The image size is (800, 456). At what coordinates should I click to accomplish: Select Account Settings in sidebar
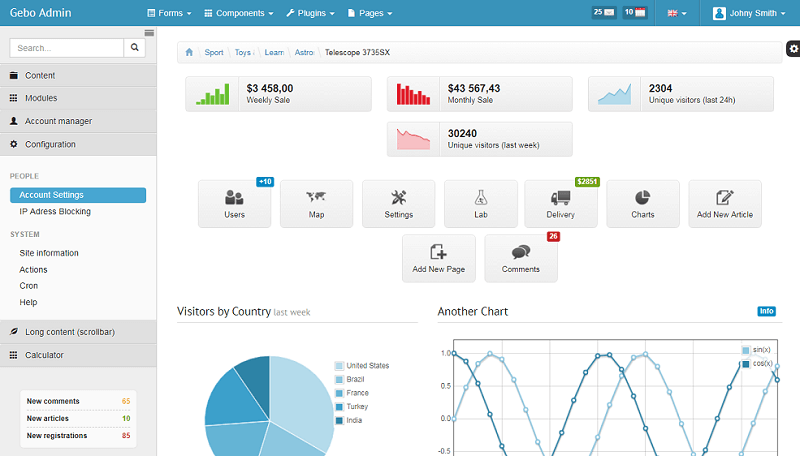[78, 195]
